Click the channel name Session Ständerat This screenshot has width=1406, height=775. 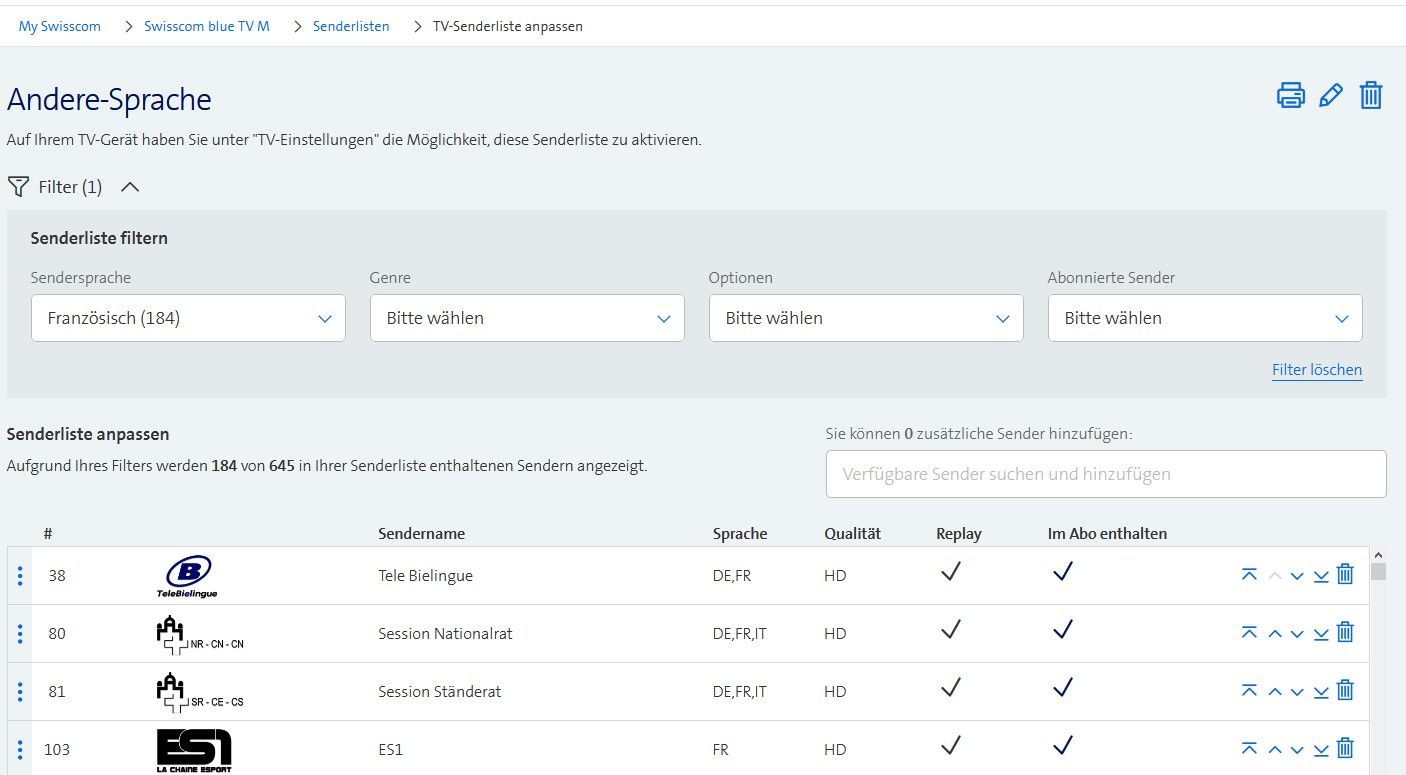click(440, 692)
